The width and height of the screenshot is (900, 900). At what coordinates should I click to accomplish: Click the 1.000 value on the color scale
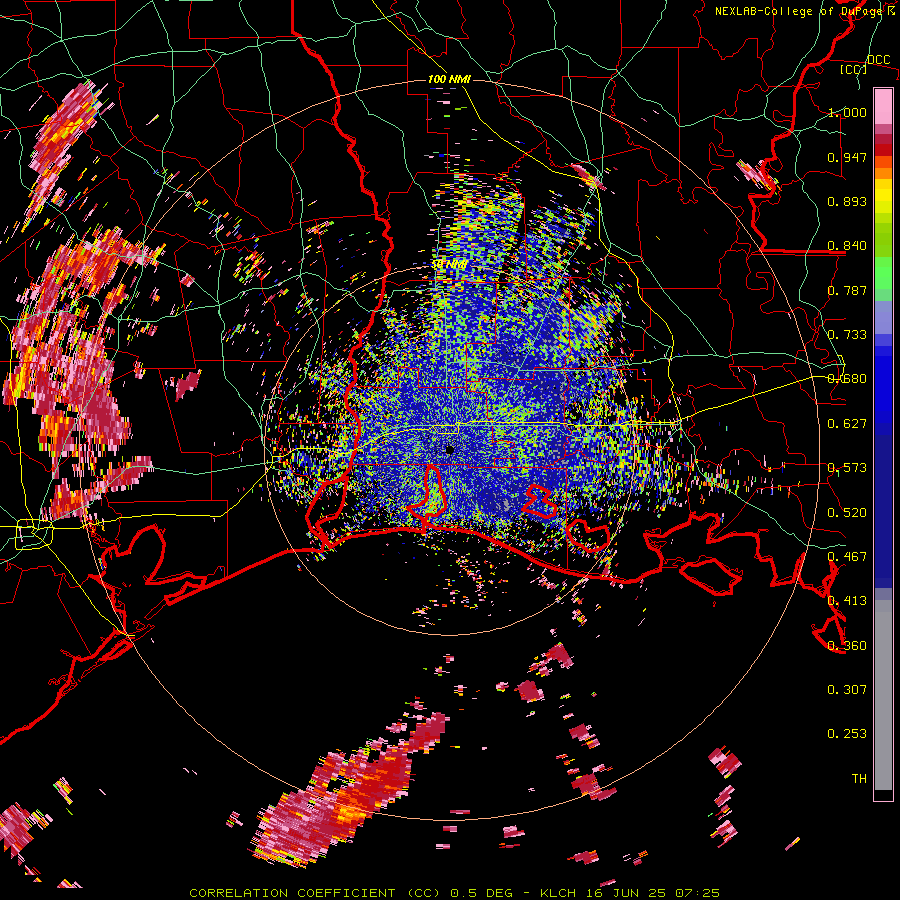tap(847, 112)
